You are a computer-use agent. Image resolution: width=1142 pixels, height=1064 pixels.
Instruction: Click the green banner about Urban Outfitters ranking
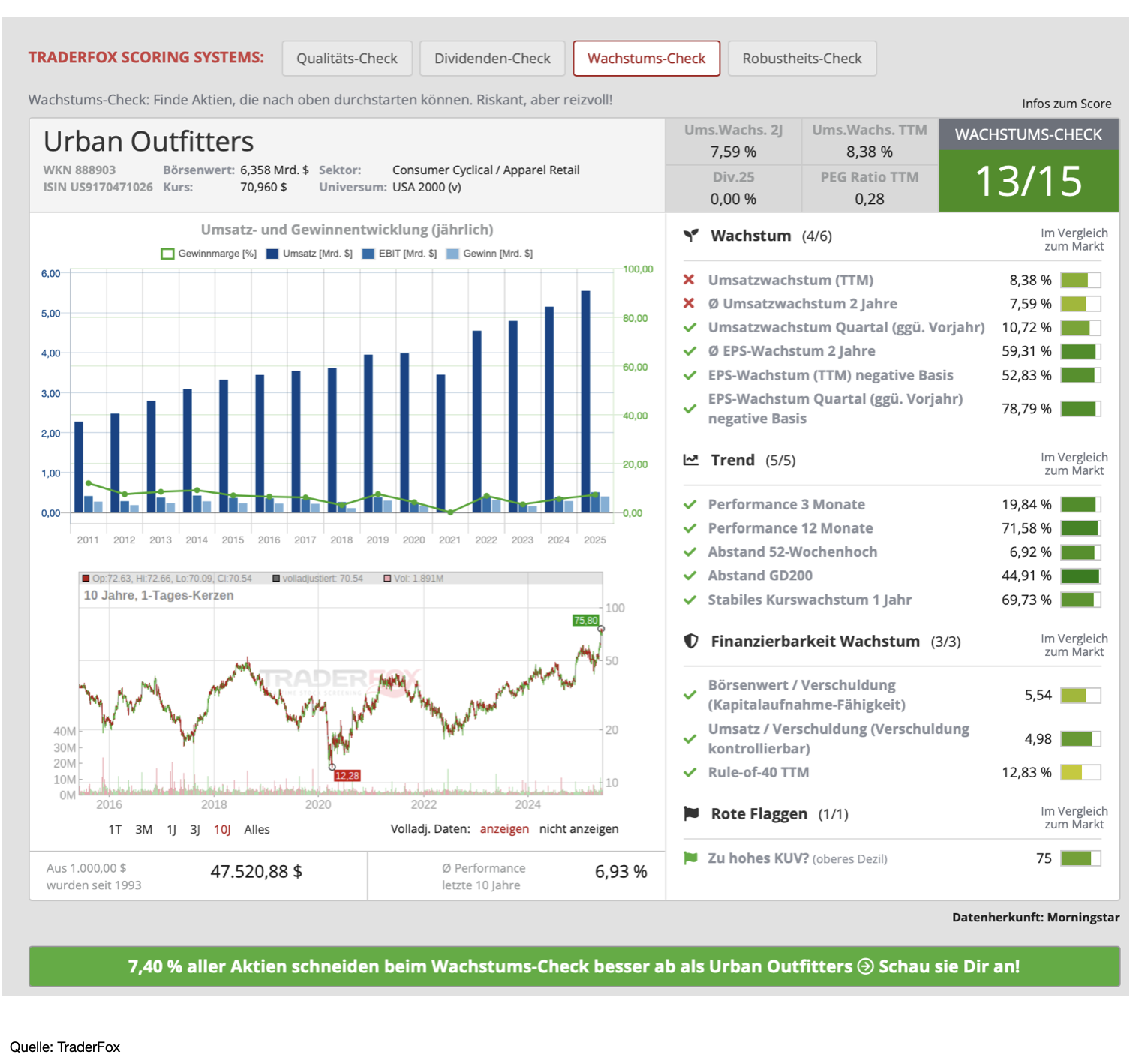[x=574, y=966]
